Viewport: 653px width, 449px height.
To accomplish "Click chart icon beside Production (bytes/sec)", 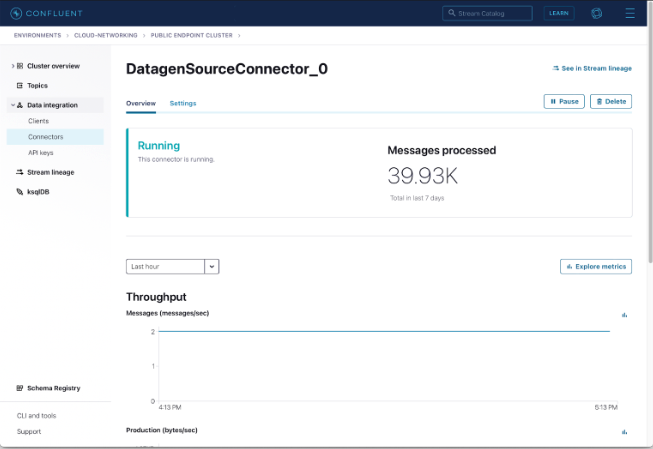I will pos(624,432).
